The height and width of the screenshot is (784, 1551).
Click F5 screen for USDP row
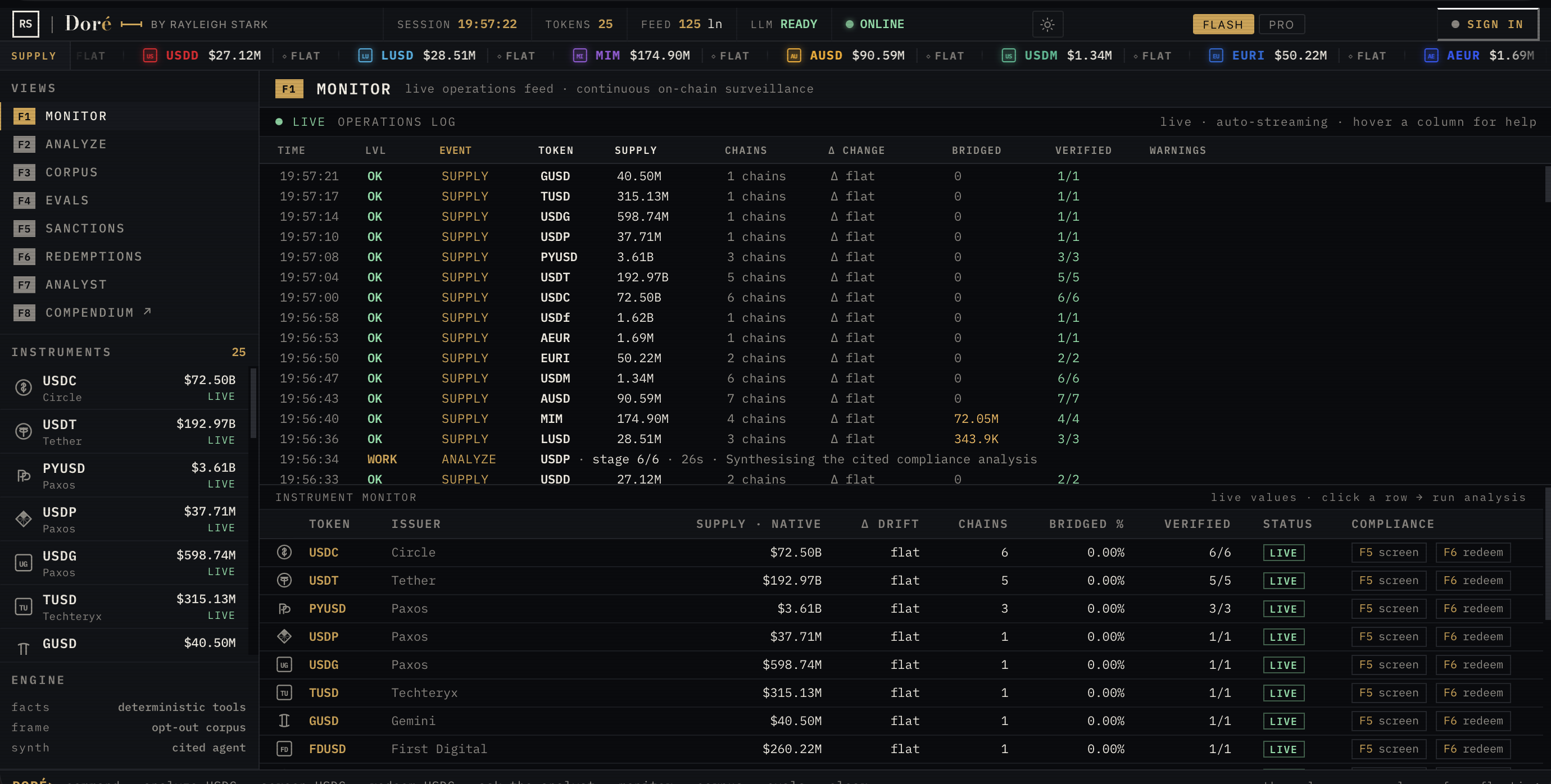[1389, 637]
